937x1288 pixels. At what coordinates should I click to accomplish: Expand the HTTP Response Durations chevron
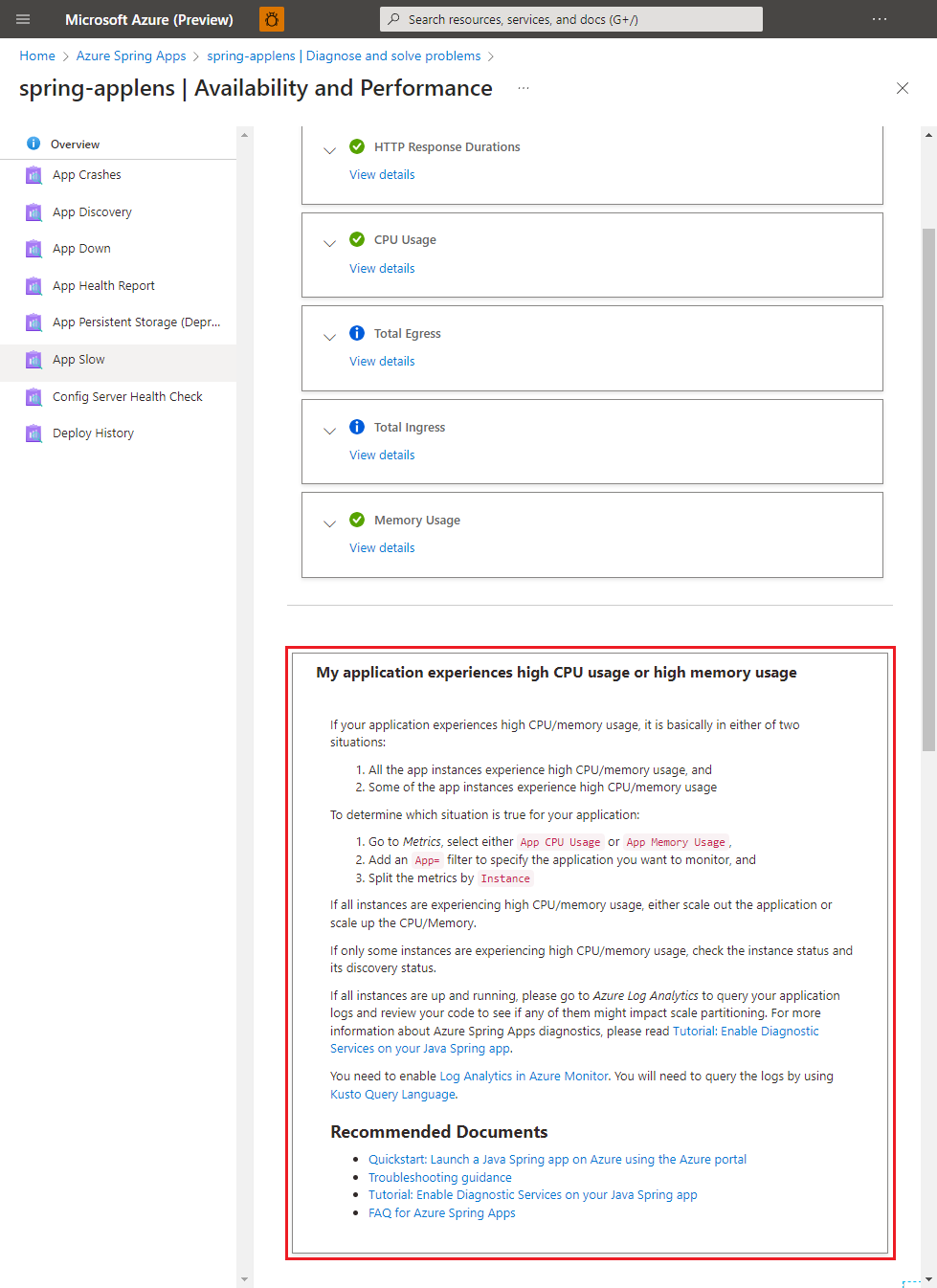[329, 150]
